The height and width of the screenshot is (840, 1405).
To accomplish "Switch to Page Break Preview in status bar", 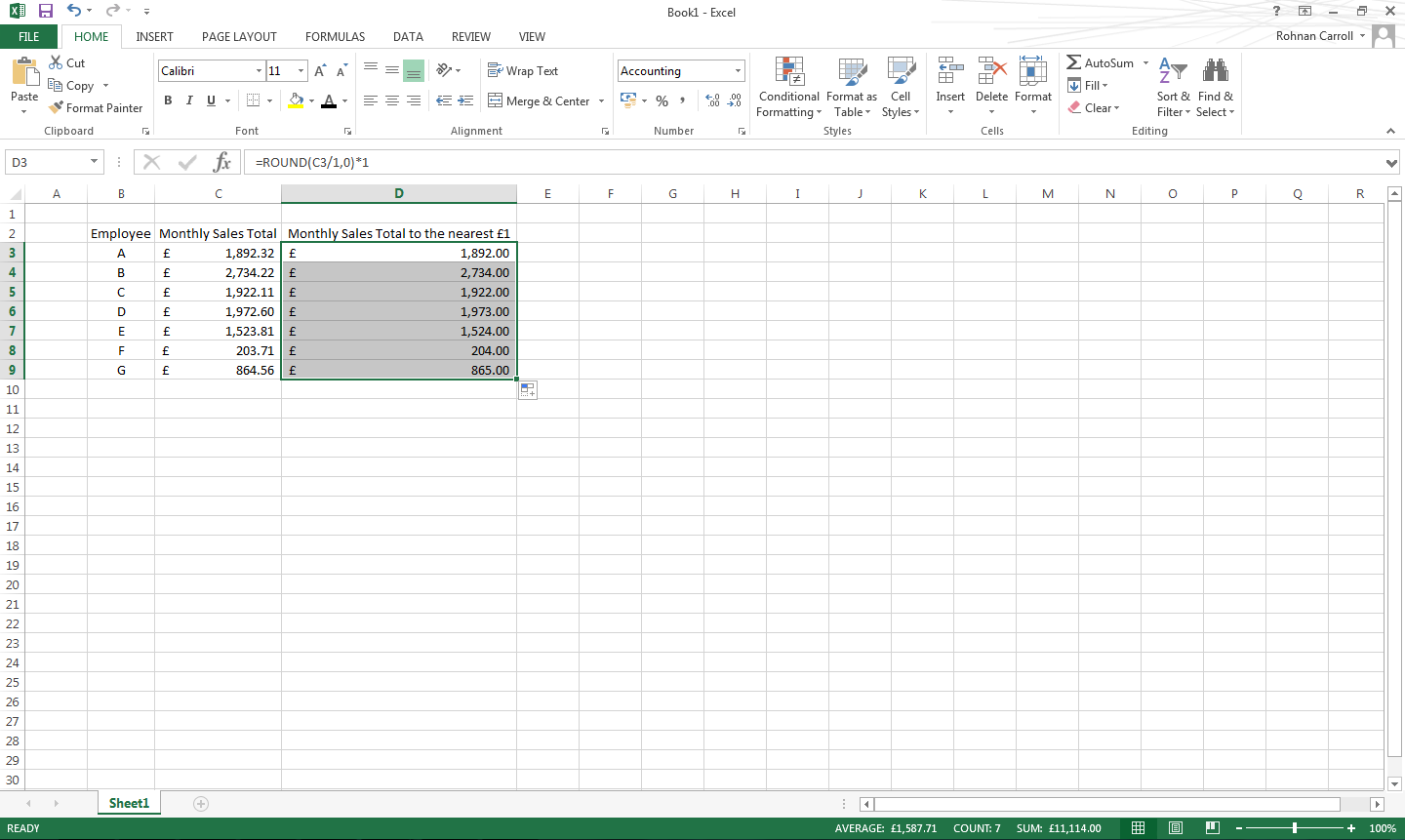I will 1212,828.
